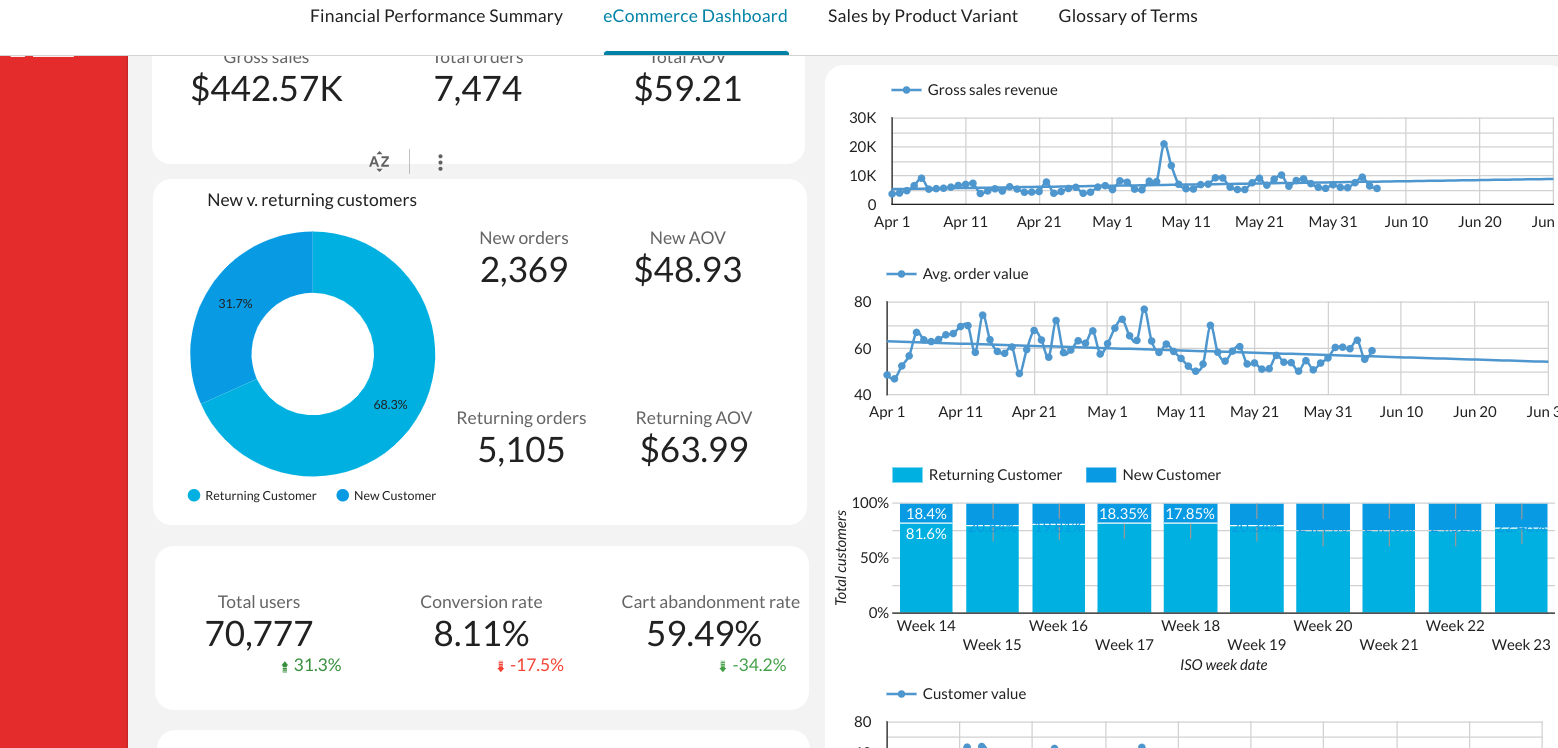1558x748 pixels.
Task: Click the Cart abandonment rate label
Action: [710, 602]
